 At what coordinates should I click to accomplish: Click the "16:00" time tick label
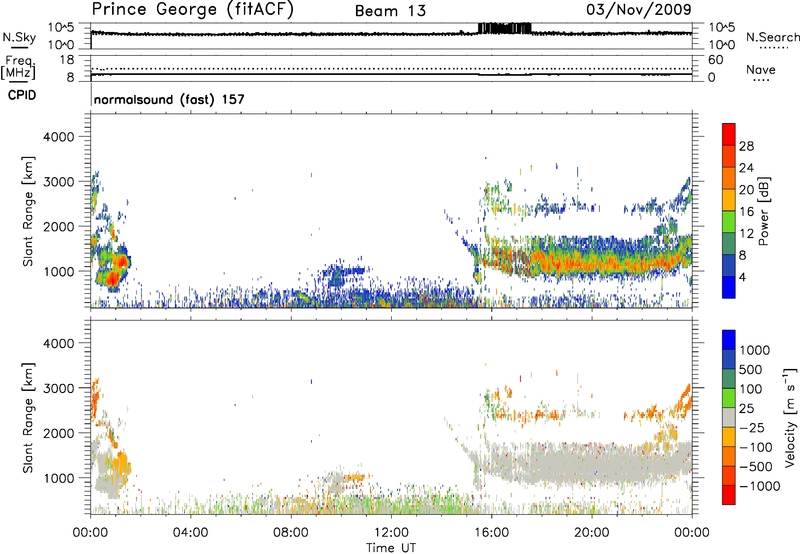(x=491, y=533)
